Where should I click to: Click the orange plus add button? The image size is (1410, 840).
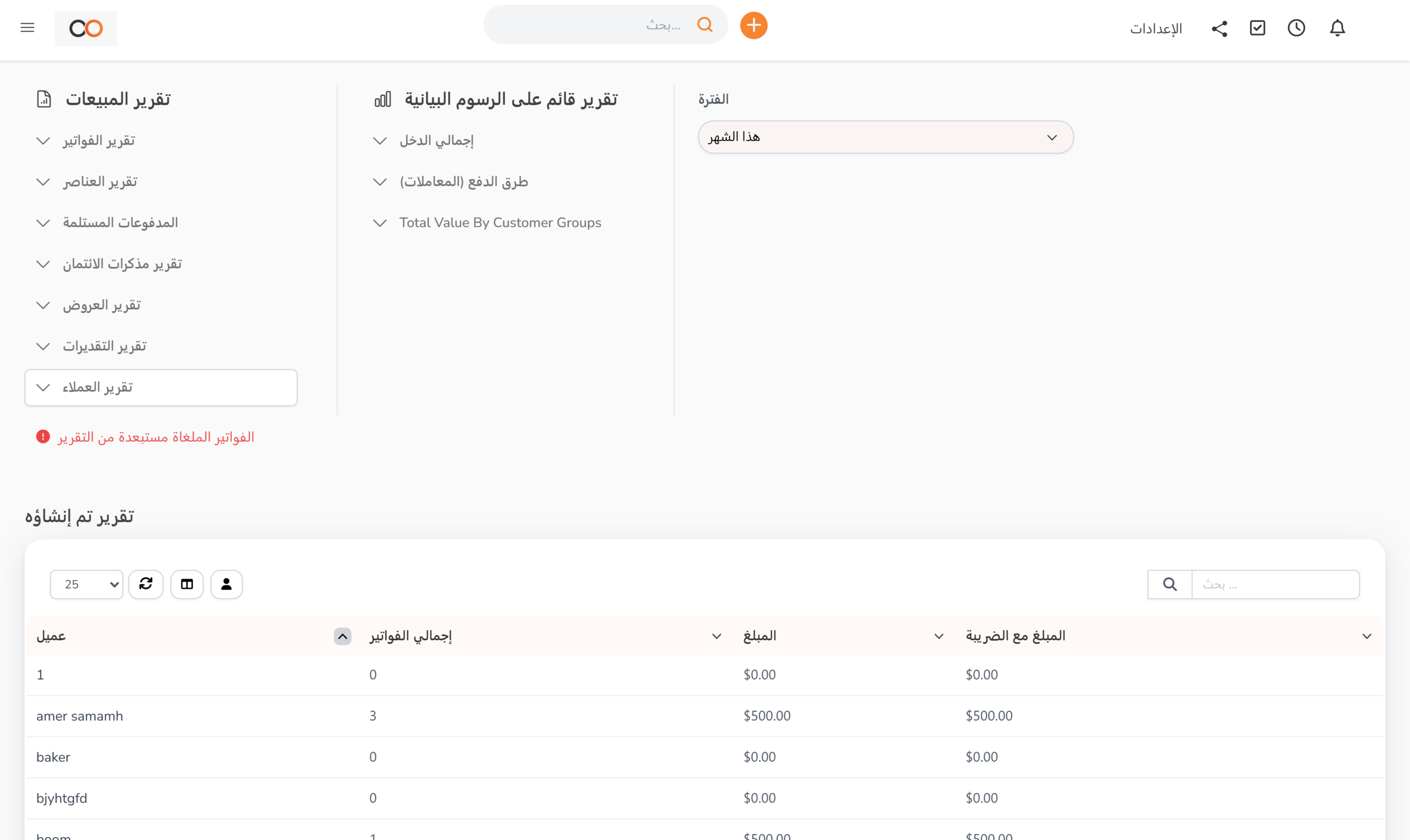coord(753,25)
